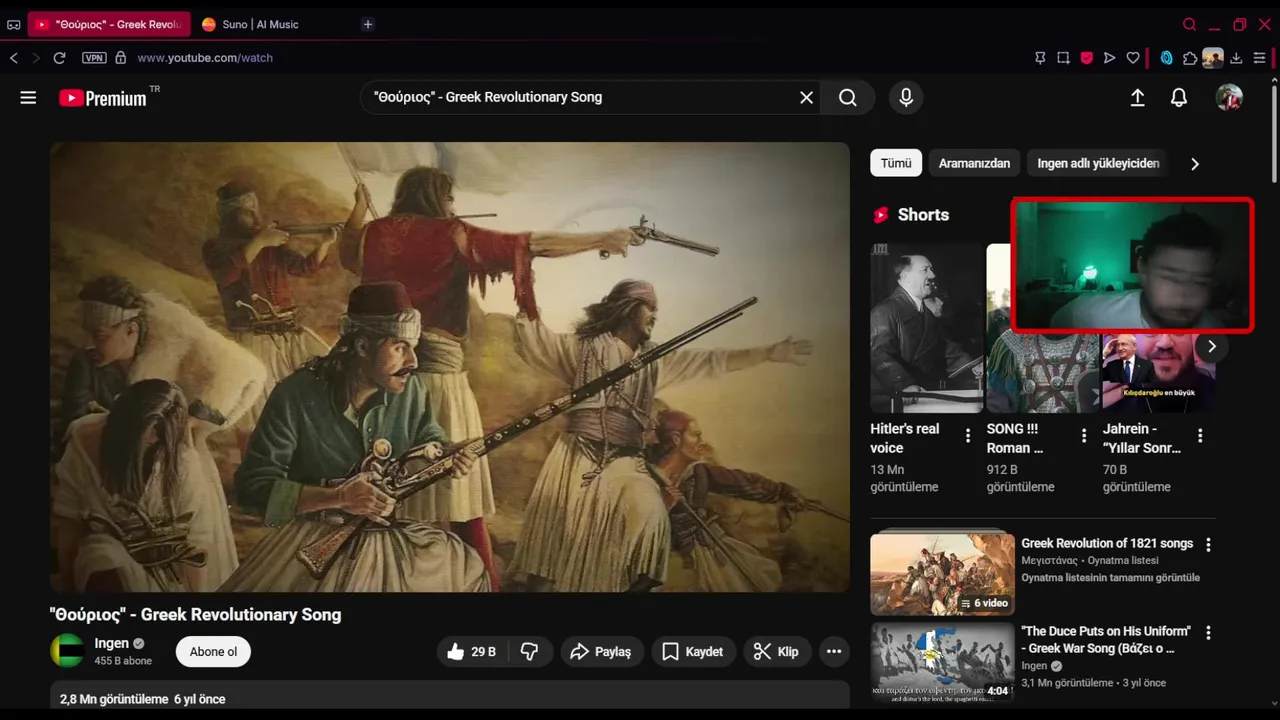
Task: Go forward with the browser forward arrow
Action: click(37, 58)
